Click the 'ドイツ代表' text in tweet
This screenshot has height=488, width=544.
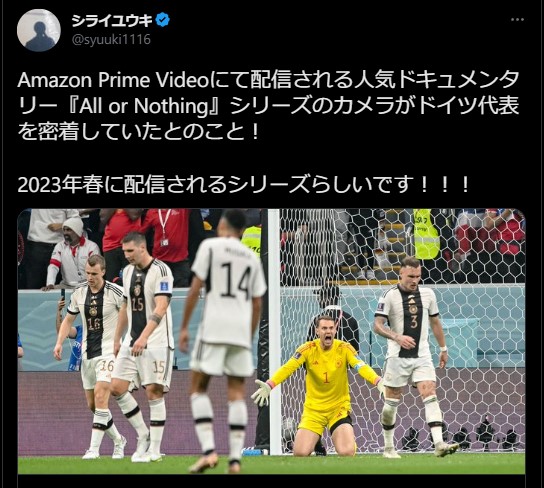pyautogui.click(x=469, y=106)
